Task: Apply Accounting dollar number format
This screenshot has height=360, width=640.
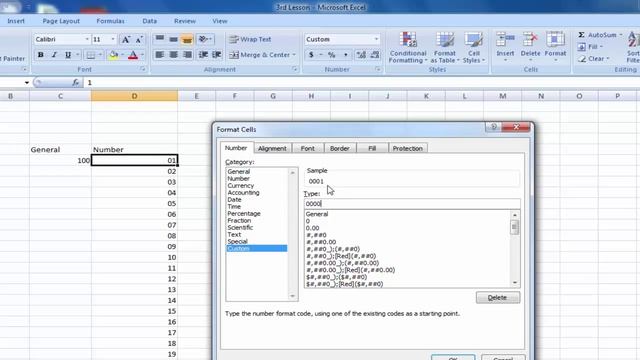Action: pyautogui.click(x=311, y=55)
